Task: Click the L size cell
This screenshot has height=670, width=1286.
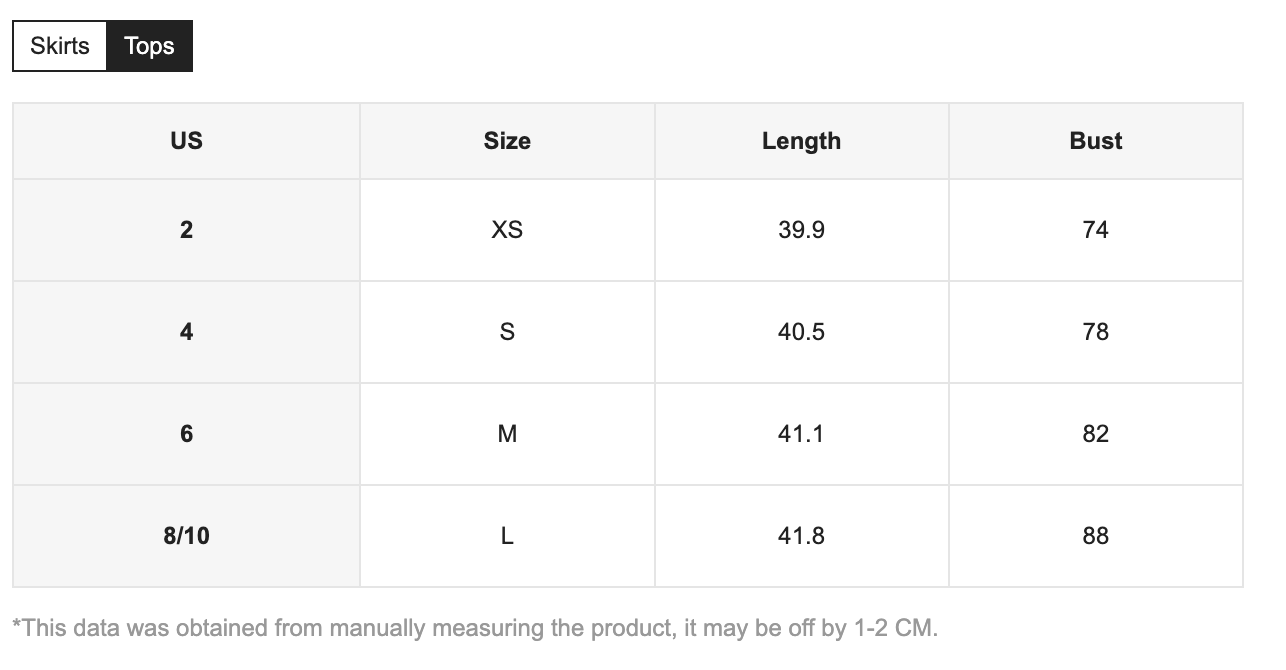Action: (x=507, y=536)
